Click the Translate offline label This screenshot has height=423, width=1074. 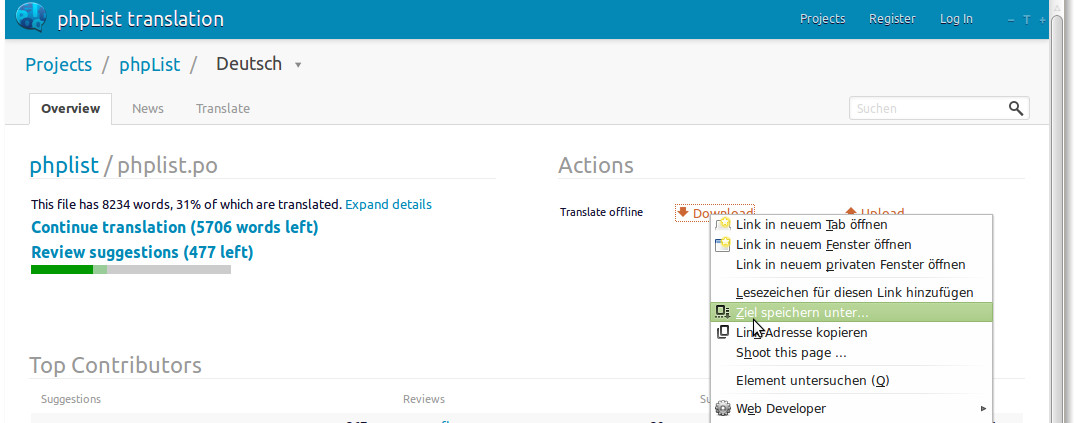pyautogui.click(x=601, y=212)
